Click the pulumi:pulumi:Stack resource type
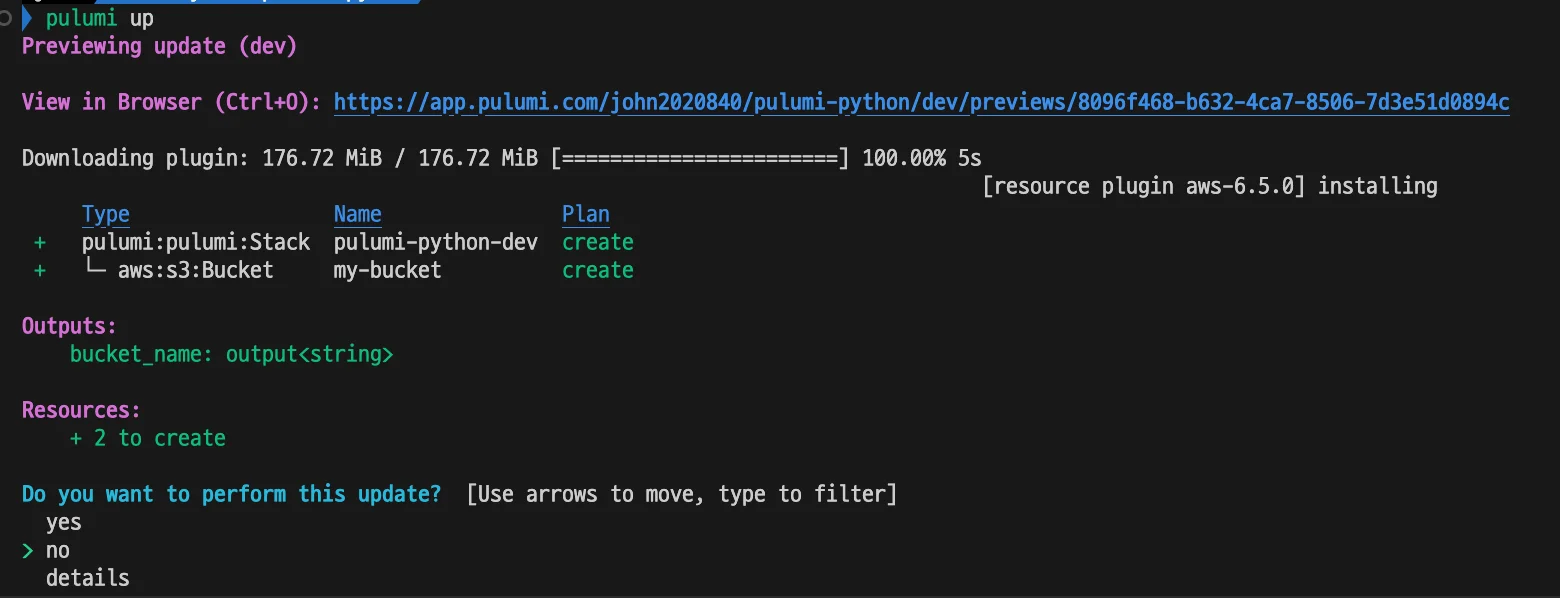Viewport: 1560px width, 598px height. point(196,242)
